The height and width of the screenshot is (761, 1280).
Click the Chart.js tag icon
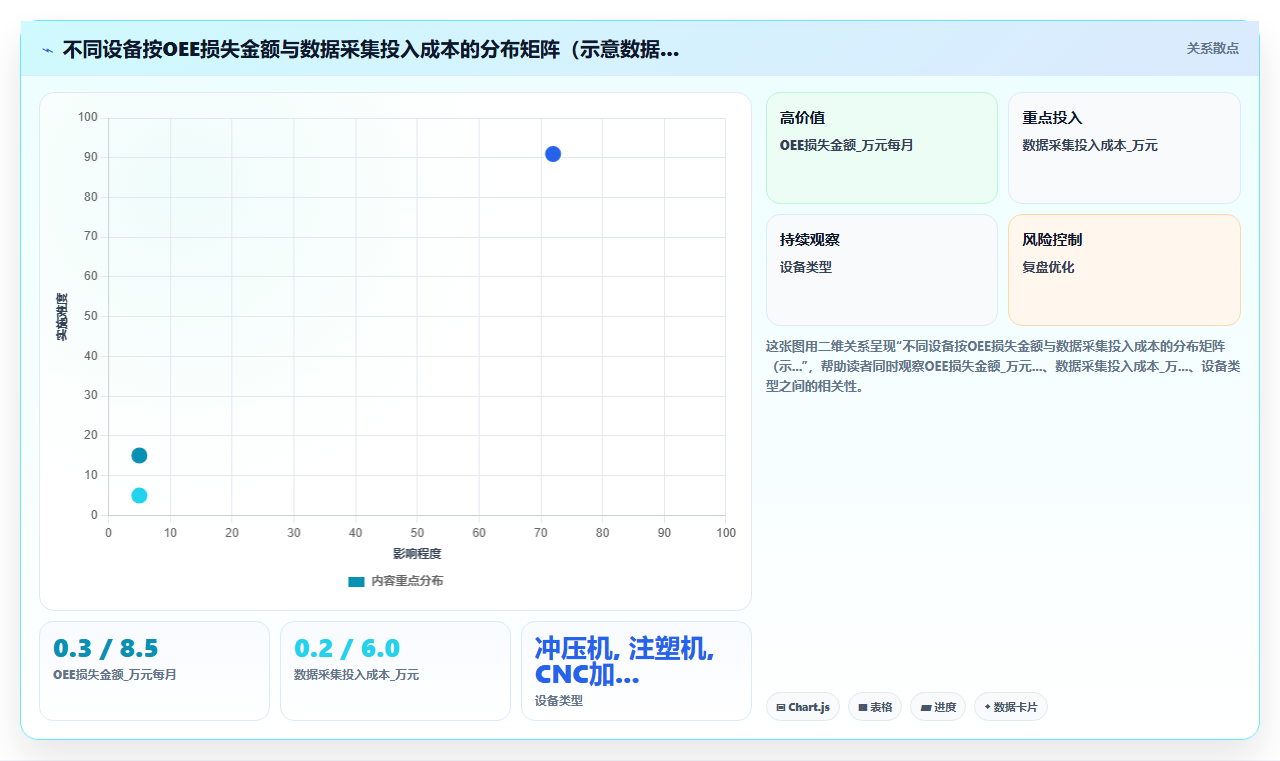point(780,707)
